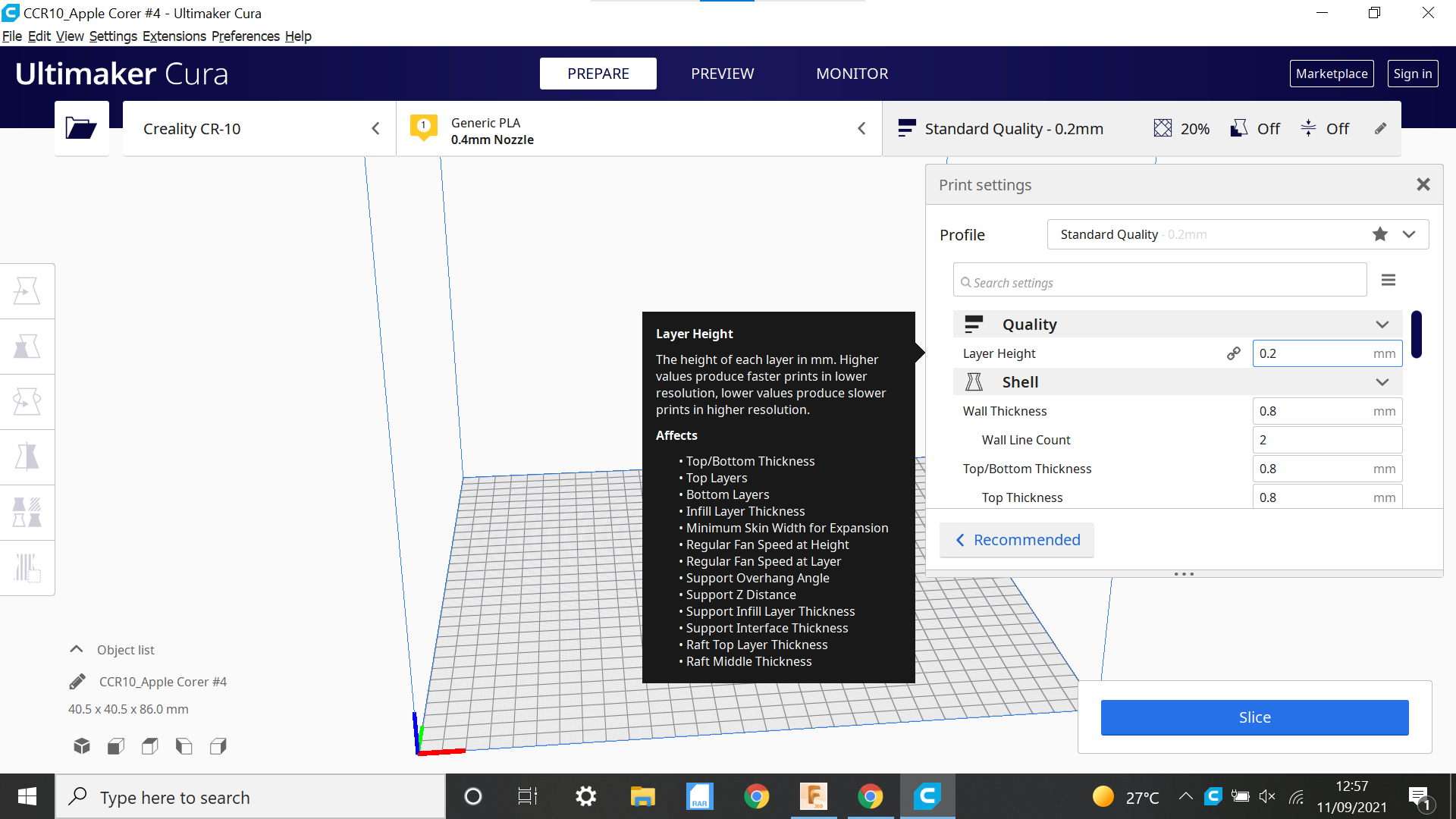
Task: Click the Wall Line Count input field
Action: pyautogui.click(x=1327, y=440)
